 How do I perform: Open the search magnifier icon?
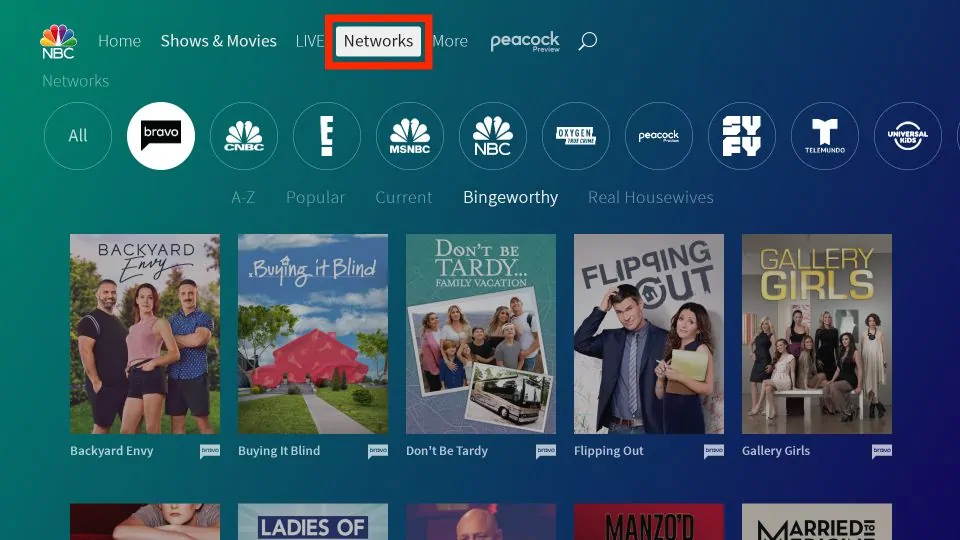click(x=588, y=41)
